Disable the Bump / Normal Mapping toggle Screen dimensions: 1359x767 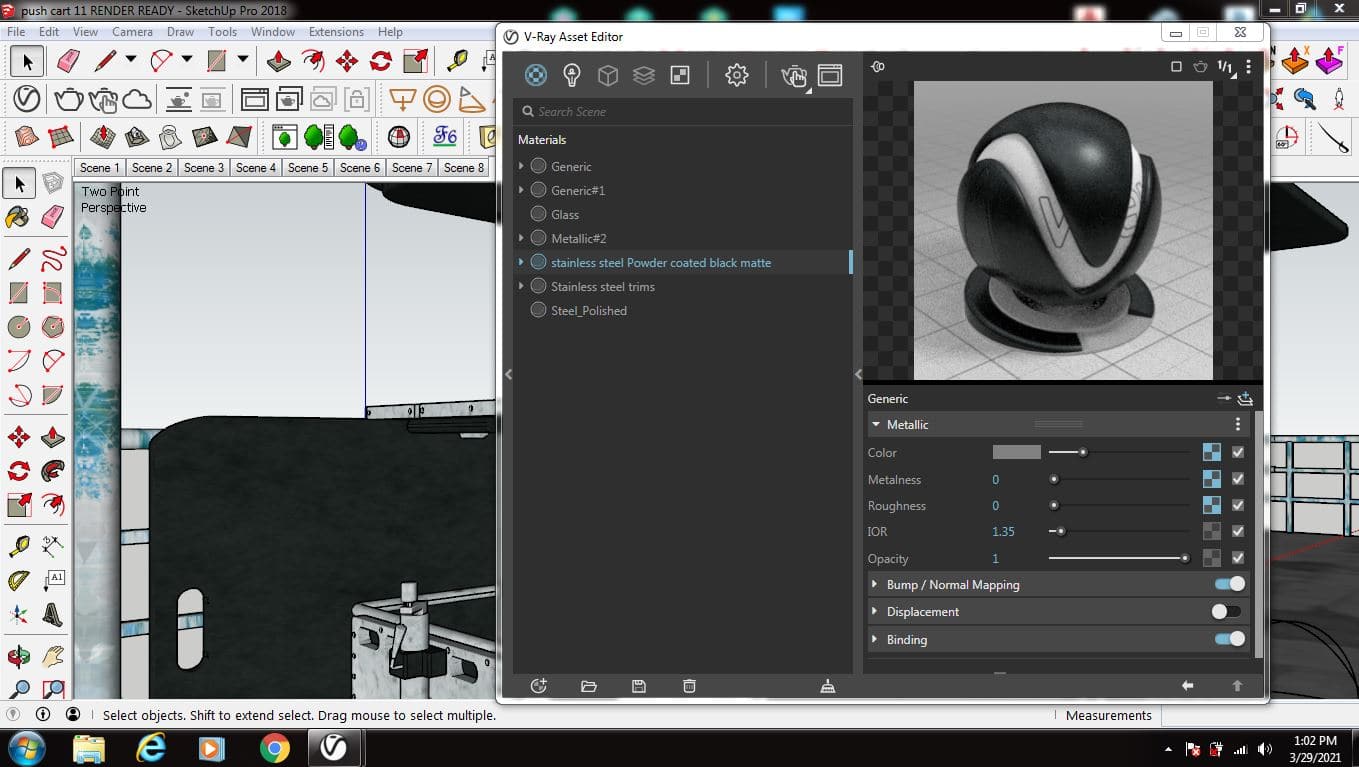1229,584
